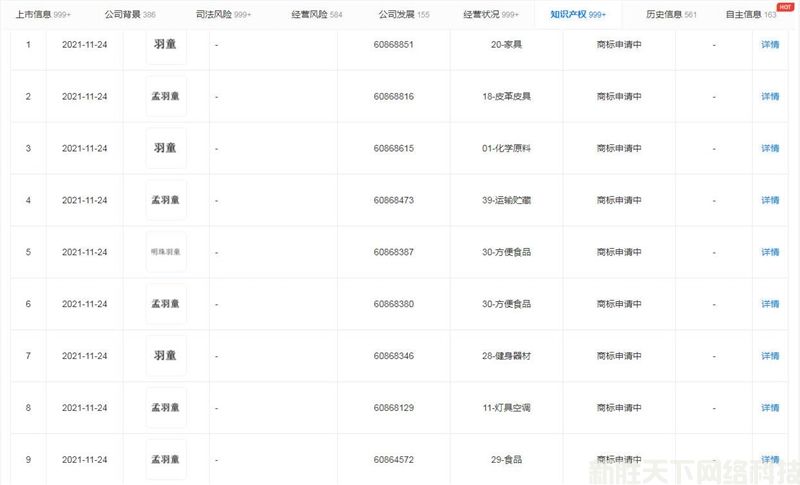This screenshot has height=485, width=800.
Task: Click 详情 for the 20-家具 trademark
Action: click(769, 45)
